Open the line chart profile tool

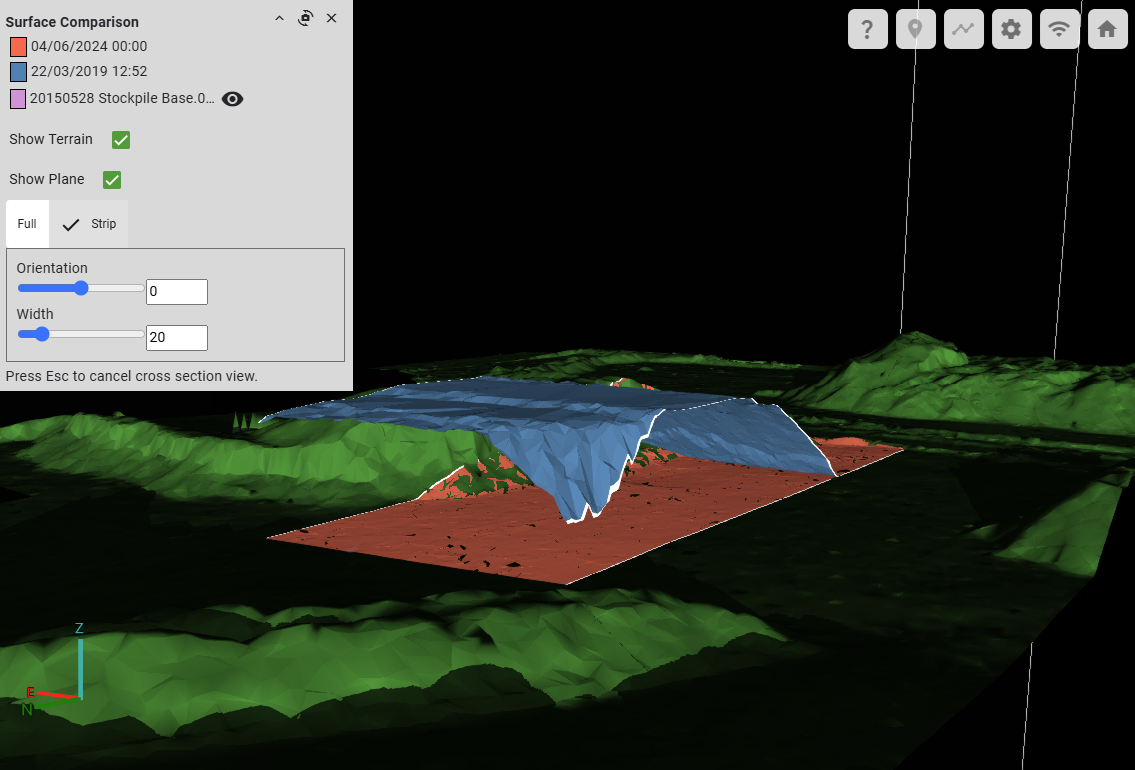tap(963, 29)
